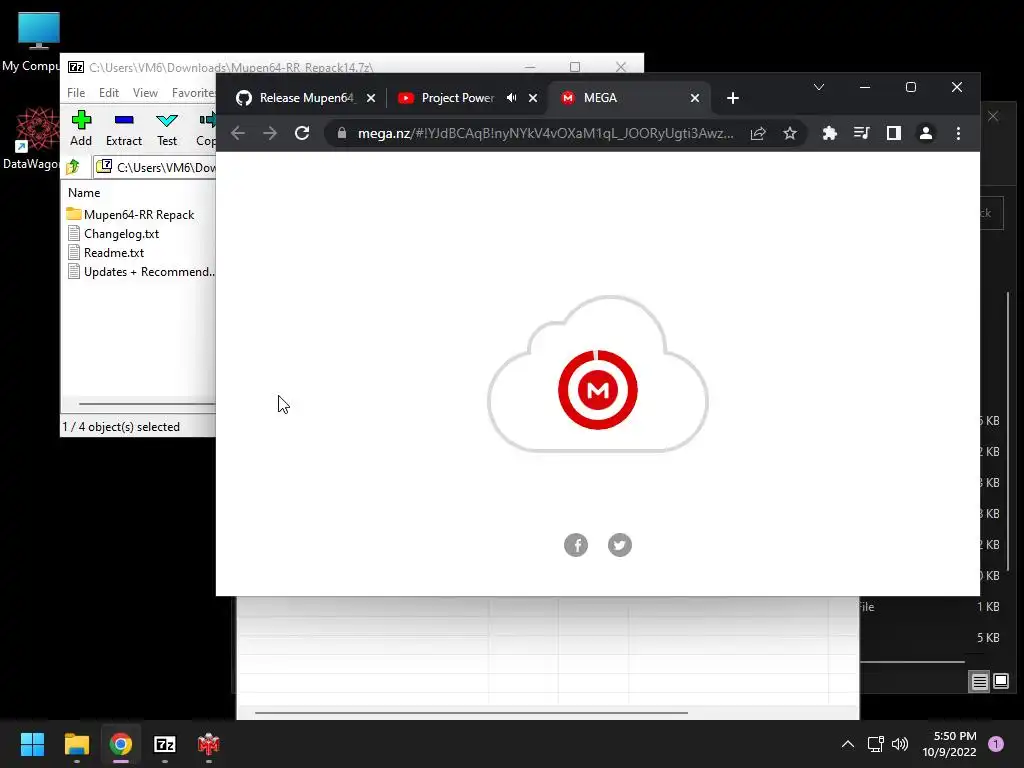
Task: Switch background window to large icons view
Action: pos(1001,682)
